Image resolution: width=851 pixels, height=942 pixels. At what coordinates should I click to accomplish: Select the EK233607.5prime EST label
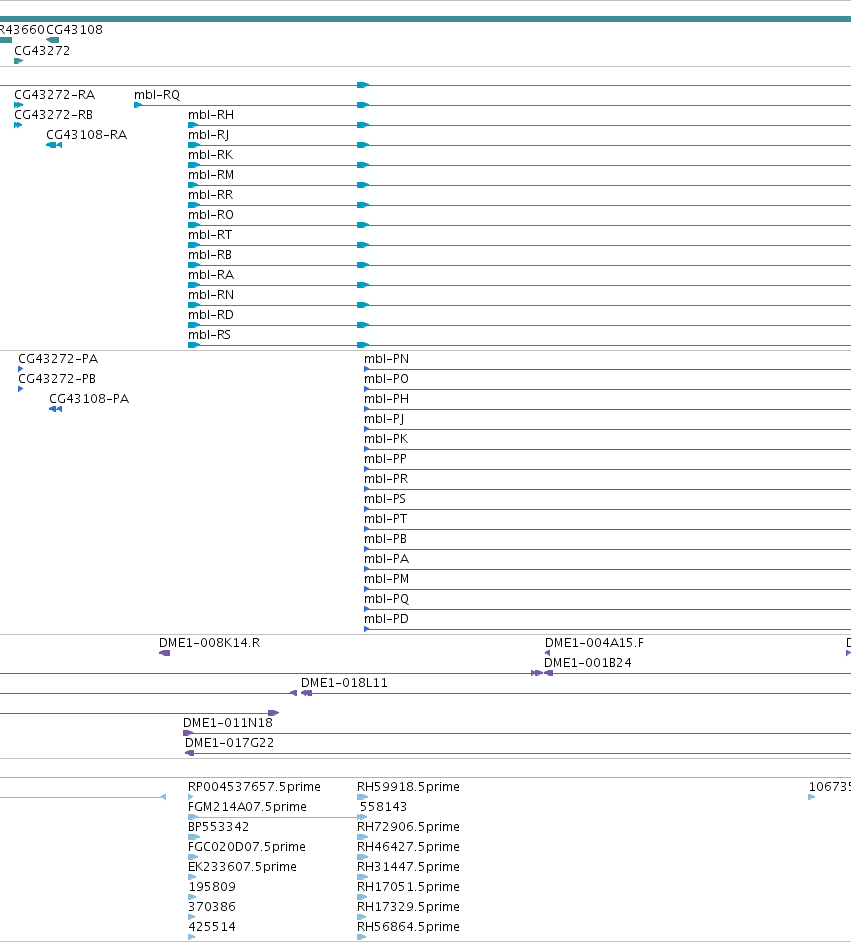242,866
